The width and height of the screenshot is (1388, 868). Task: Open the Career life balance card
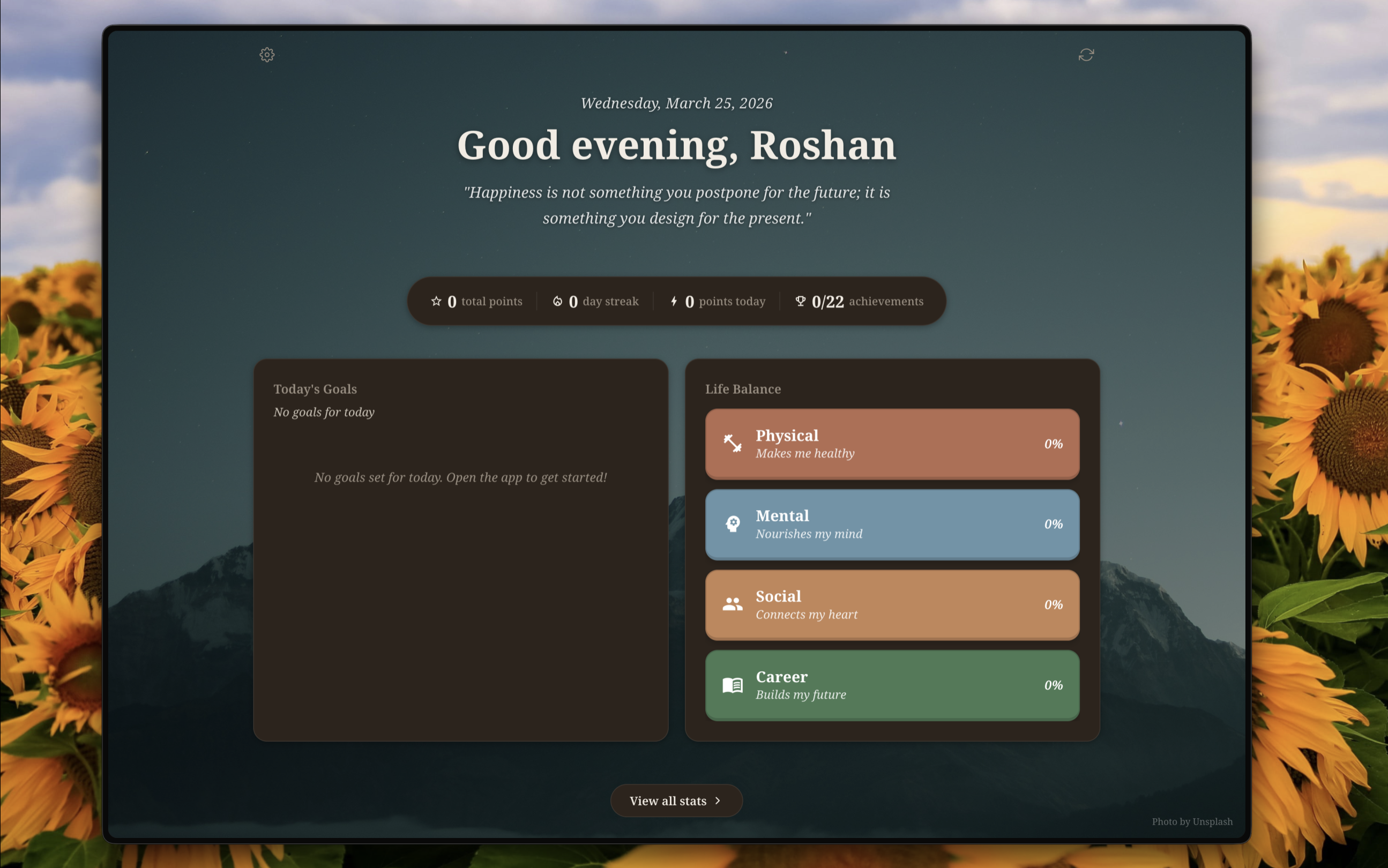pyautogui.click(x=891, y=685)
